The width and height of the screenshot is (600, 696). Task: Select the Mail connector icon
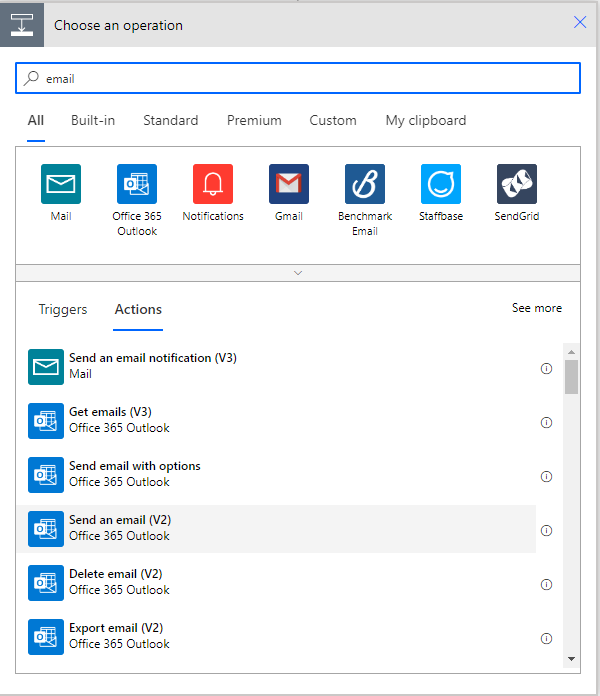click(61, 184)
